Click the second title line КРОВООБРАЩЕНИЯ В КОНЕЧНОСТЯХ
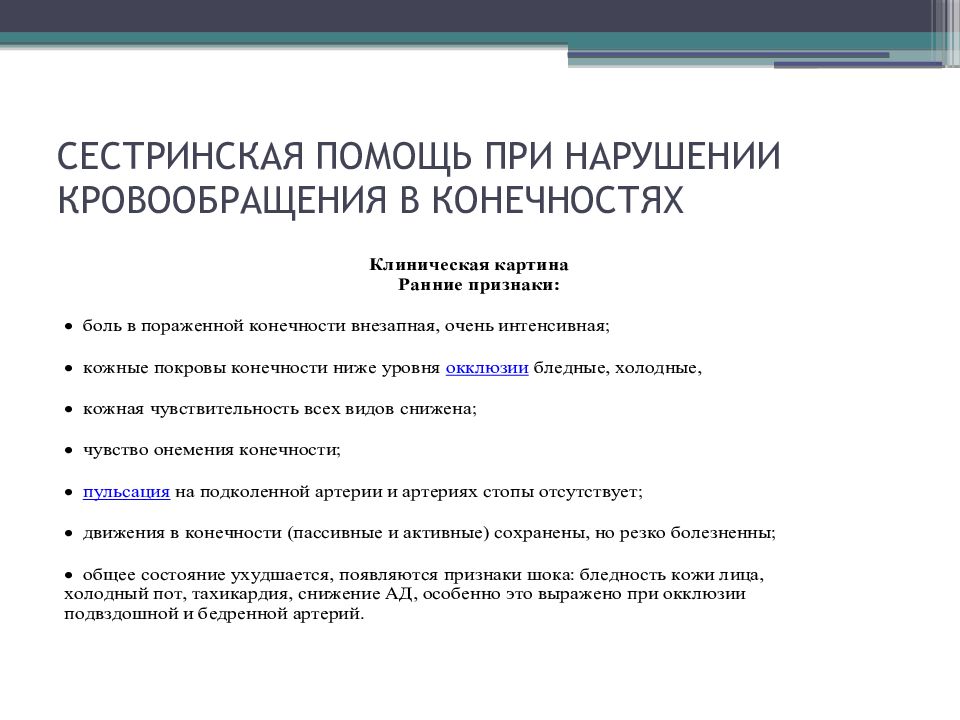This screenshot has height=720, width=960. [x=371, y=198]
